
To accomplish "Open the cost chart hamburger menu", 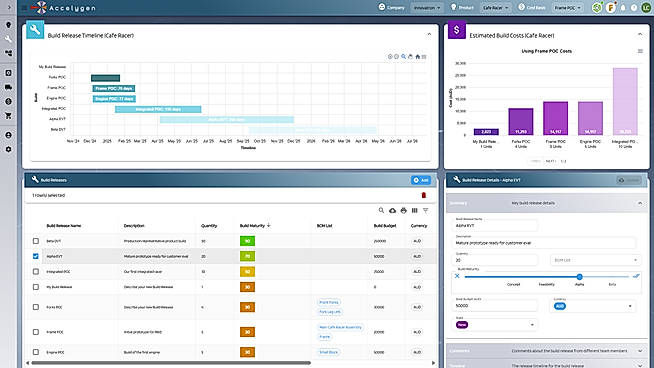I will coord(640,51).
